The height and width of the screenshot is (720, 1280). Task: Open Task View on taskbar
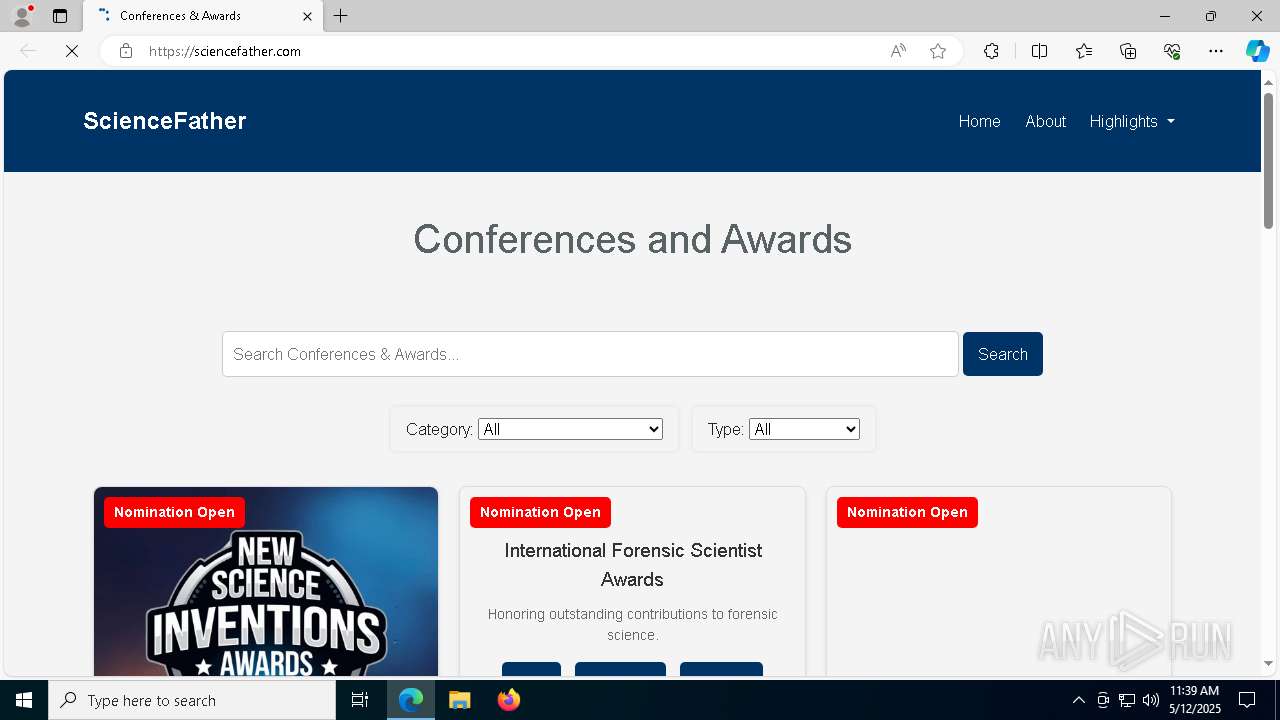[x=361, y=700]
